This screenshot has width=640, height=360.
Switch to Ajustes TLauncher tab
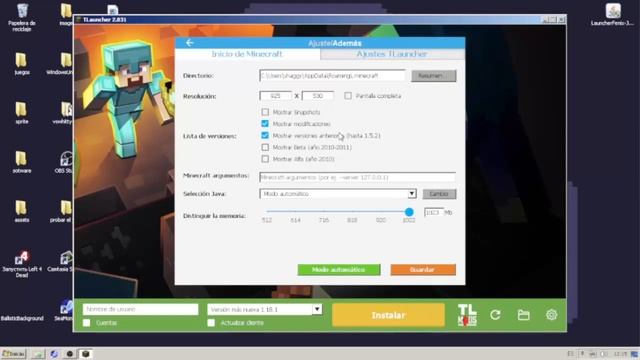click(x=392, y=54)
